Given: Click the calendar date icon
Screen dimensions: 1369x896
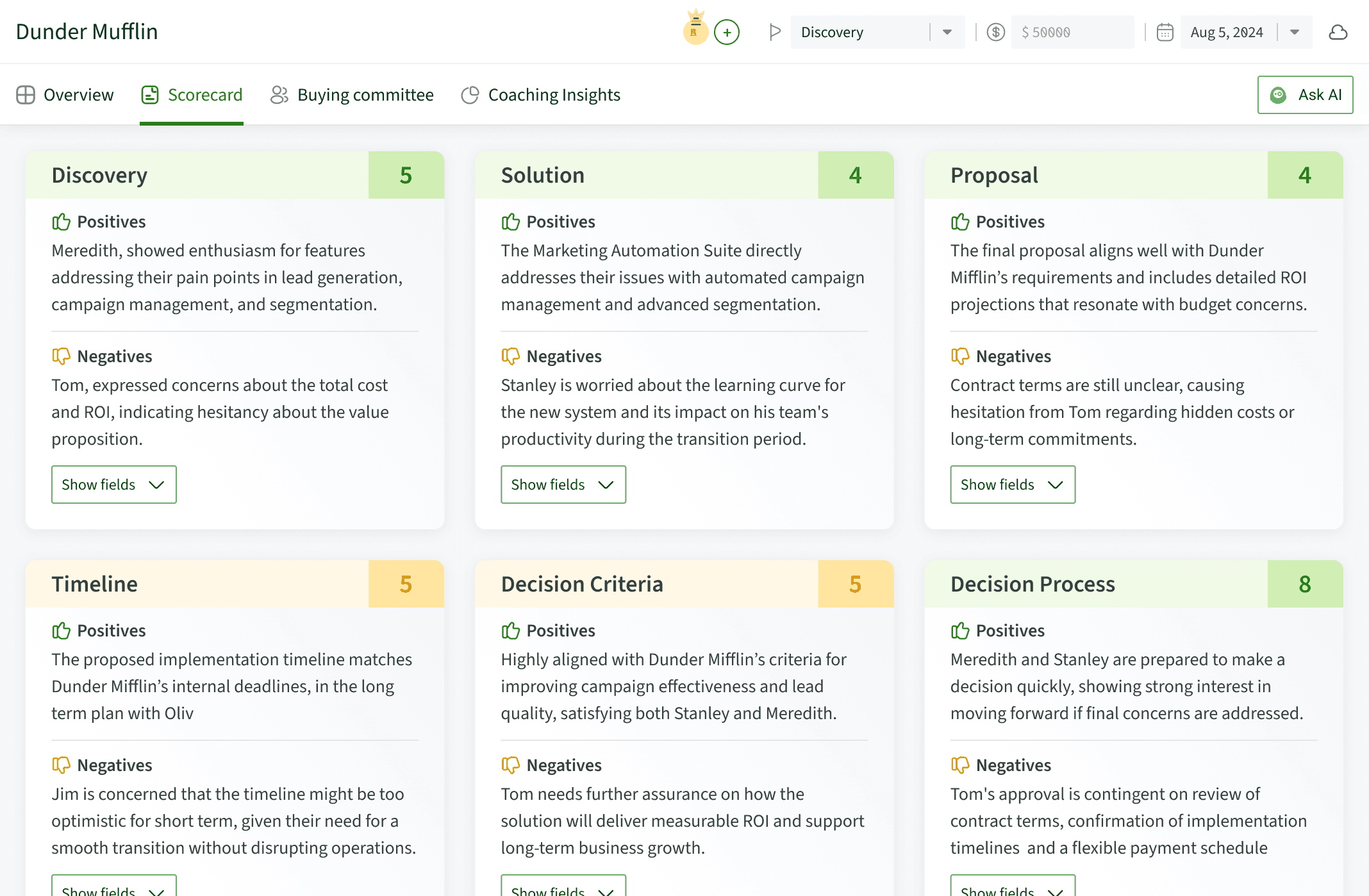Looking at the screenshot, I should tap(1165, 32).
